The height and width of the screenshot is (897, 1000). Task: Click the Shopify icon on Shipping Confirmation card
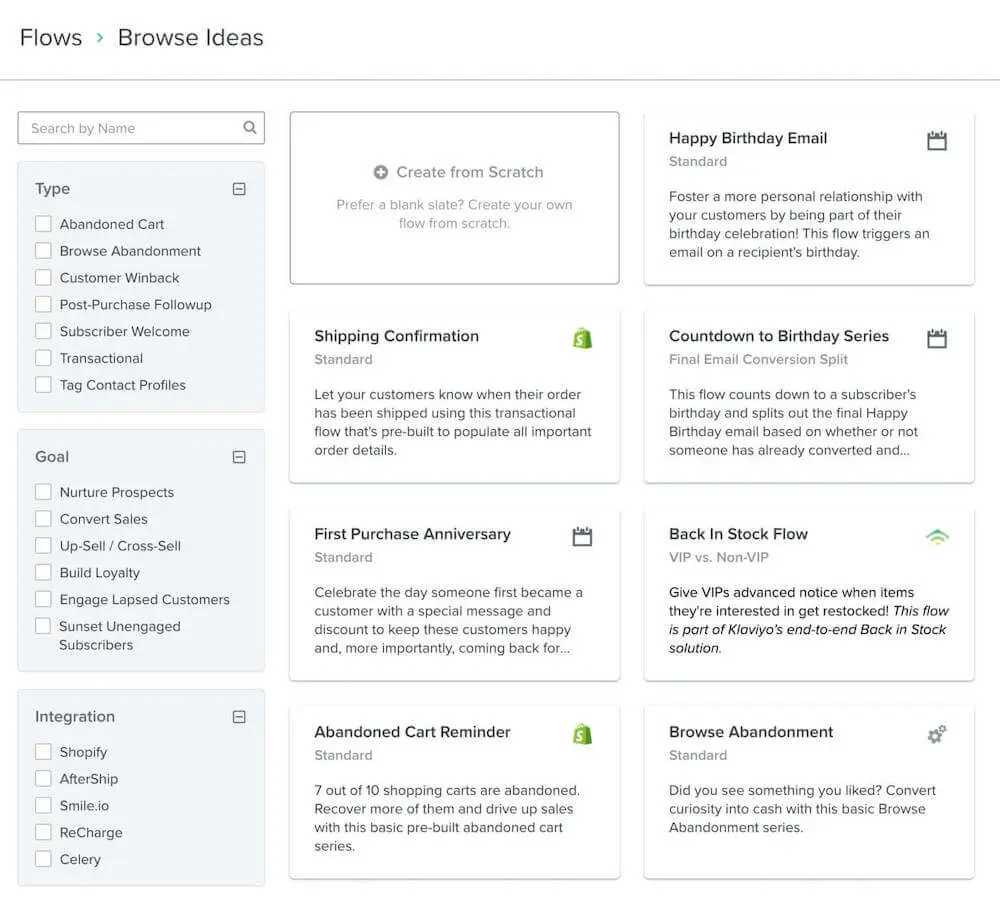click(x=582, y=338)
